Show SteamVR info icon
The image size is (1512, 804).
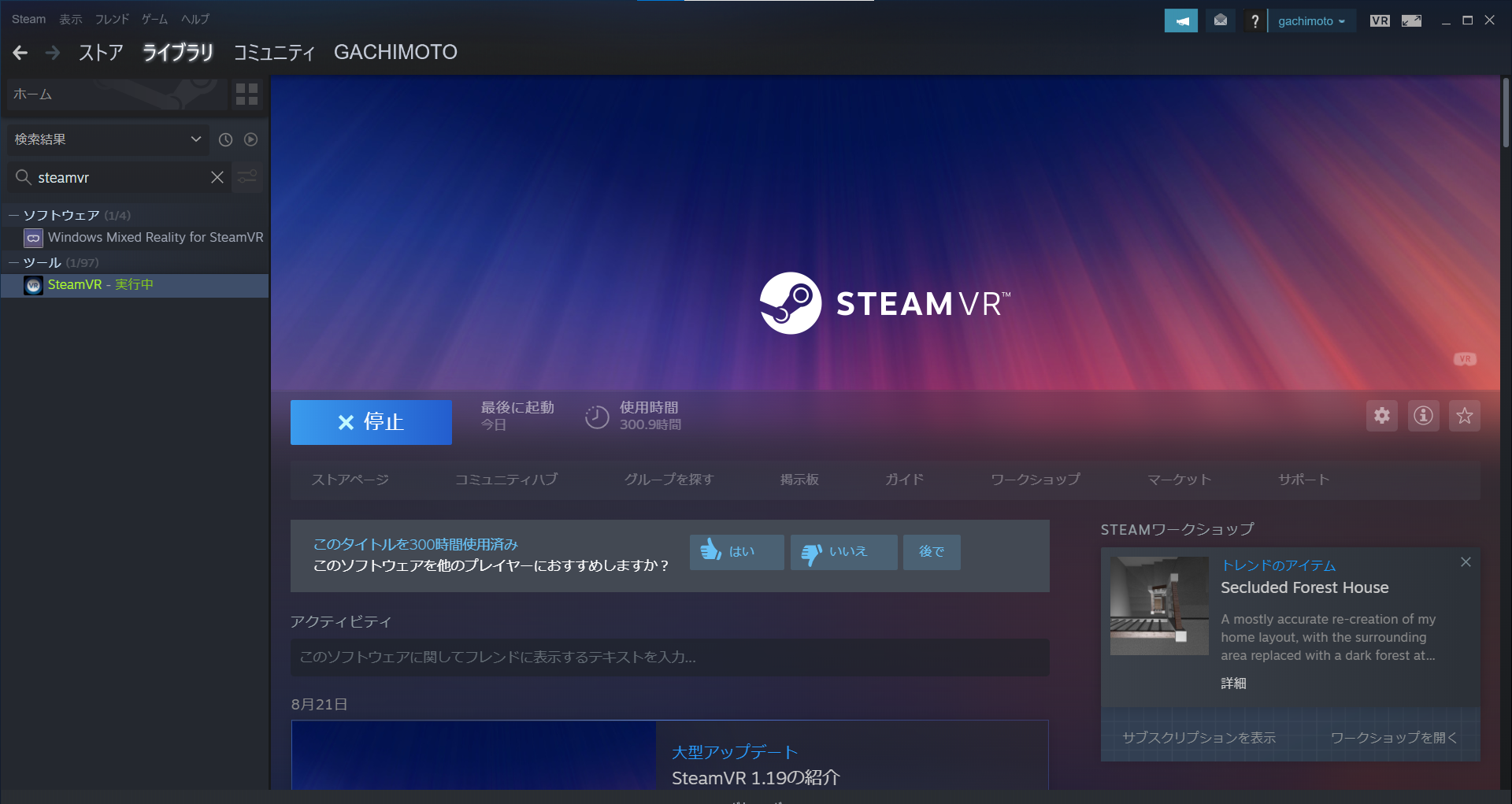click(1423, 416)
